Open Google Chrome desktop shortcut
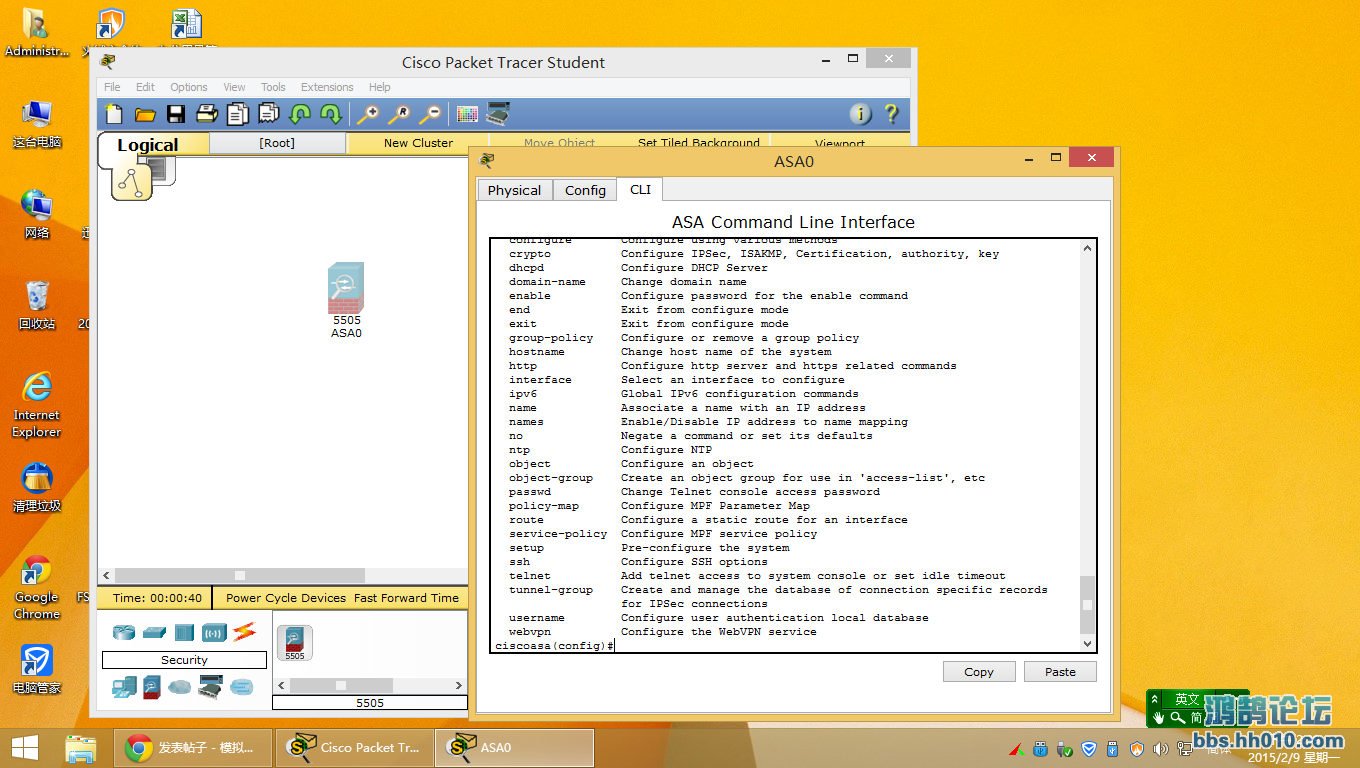Image resolution: width=1360 pixels, height=768 pixels. (x=37, y=588)
